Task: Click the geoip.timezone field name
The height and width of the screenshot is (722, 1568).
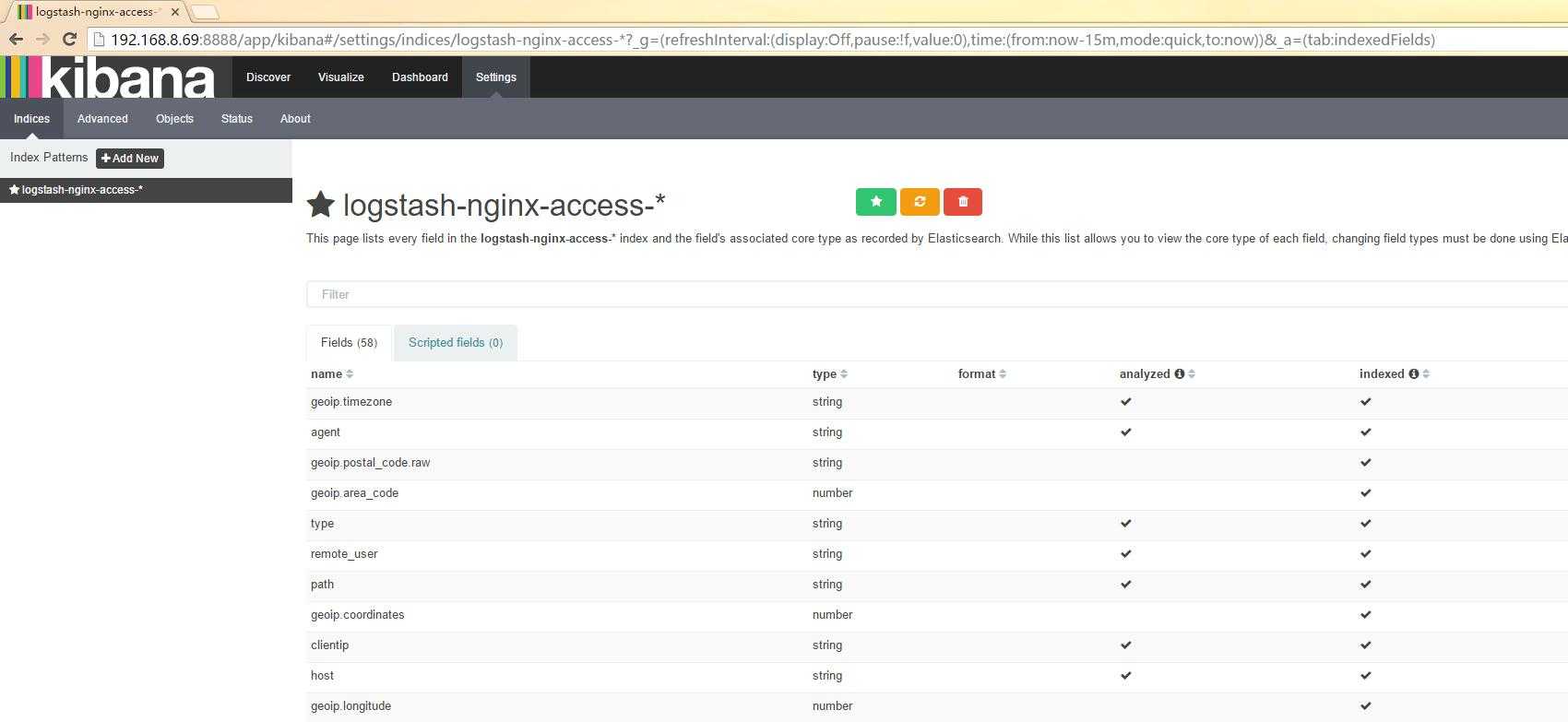Action: point(351,402)
